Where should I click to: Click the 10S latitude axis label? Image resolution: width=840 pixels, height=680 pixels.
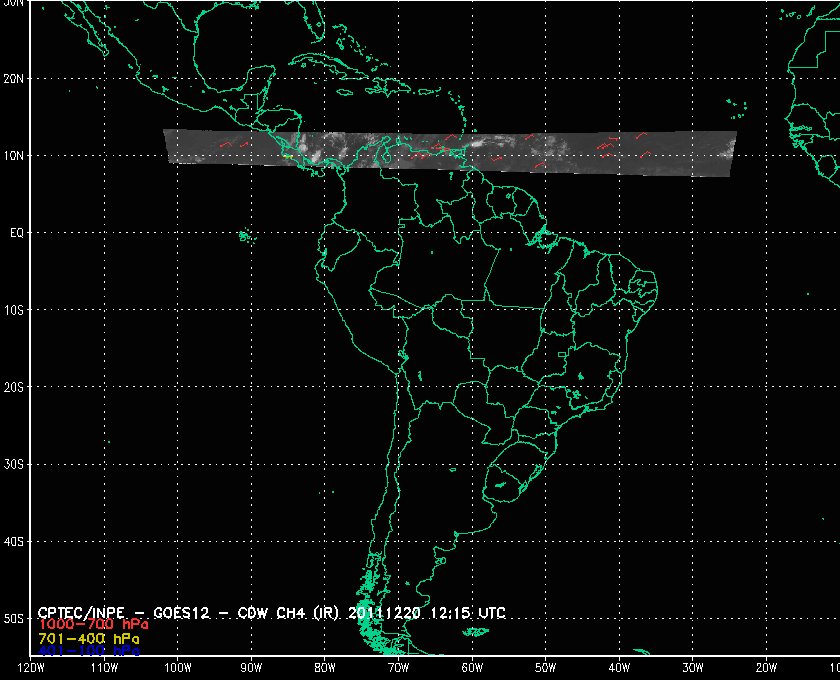(13, 310)
